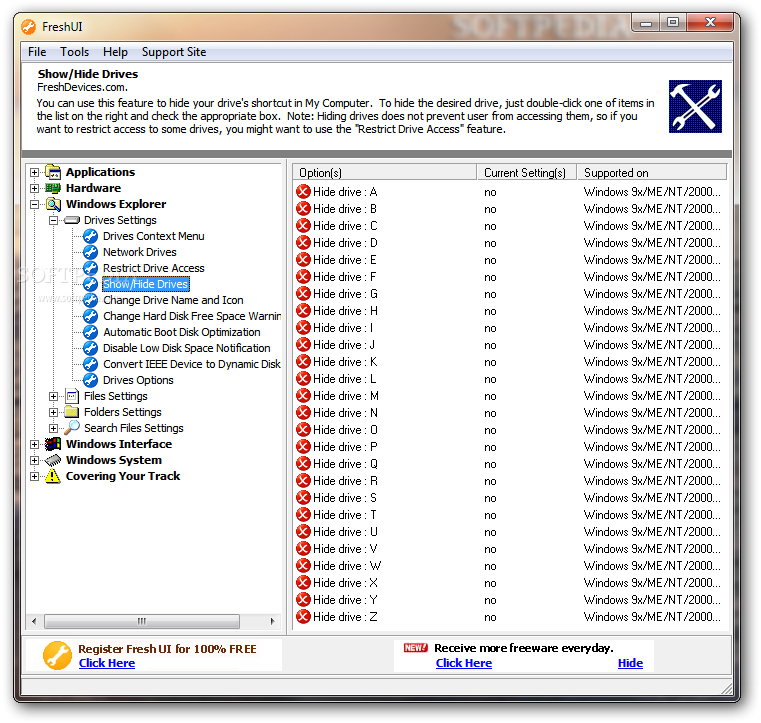Expand the Windows Interface node
The width and height of the screenshot is (761, 723).
34,444
